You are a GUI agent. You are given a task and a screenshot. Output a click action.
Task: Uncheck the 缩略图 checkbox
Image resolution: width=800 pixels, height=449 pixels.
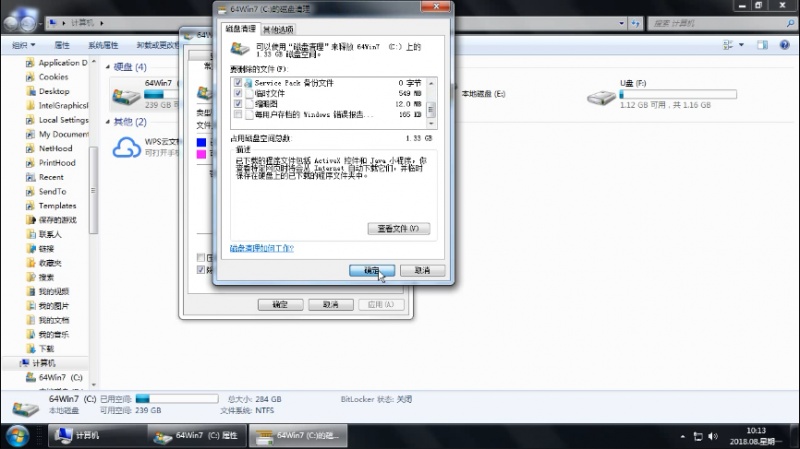238,104
